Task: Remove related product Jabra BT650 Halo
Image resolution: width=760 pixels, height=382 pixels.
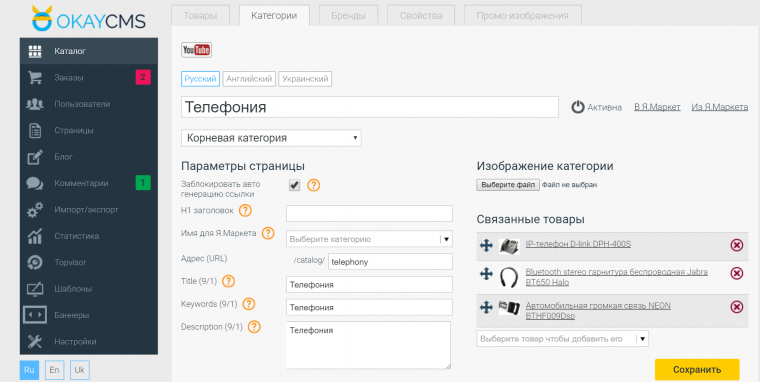Action: pyautogui.click(x=736, y=274)
